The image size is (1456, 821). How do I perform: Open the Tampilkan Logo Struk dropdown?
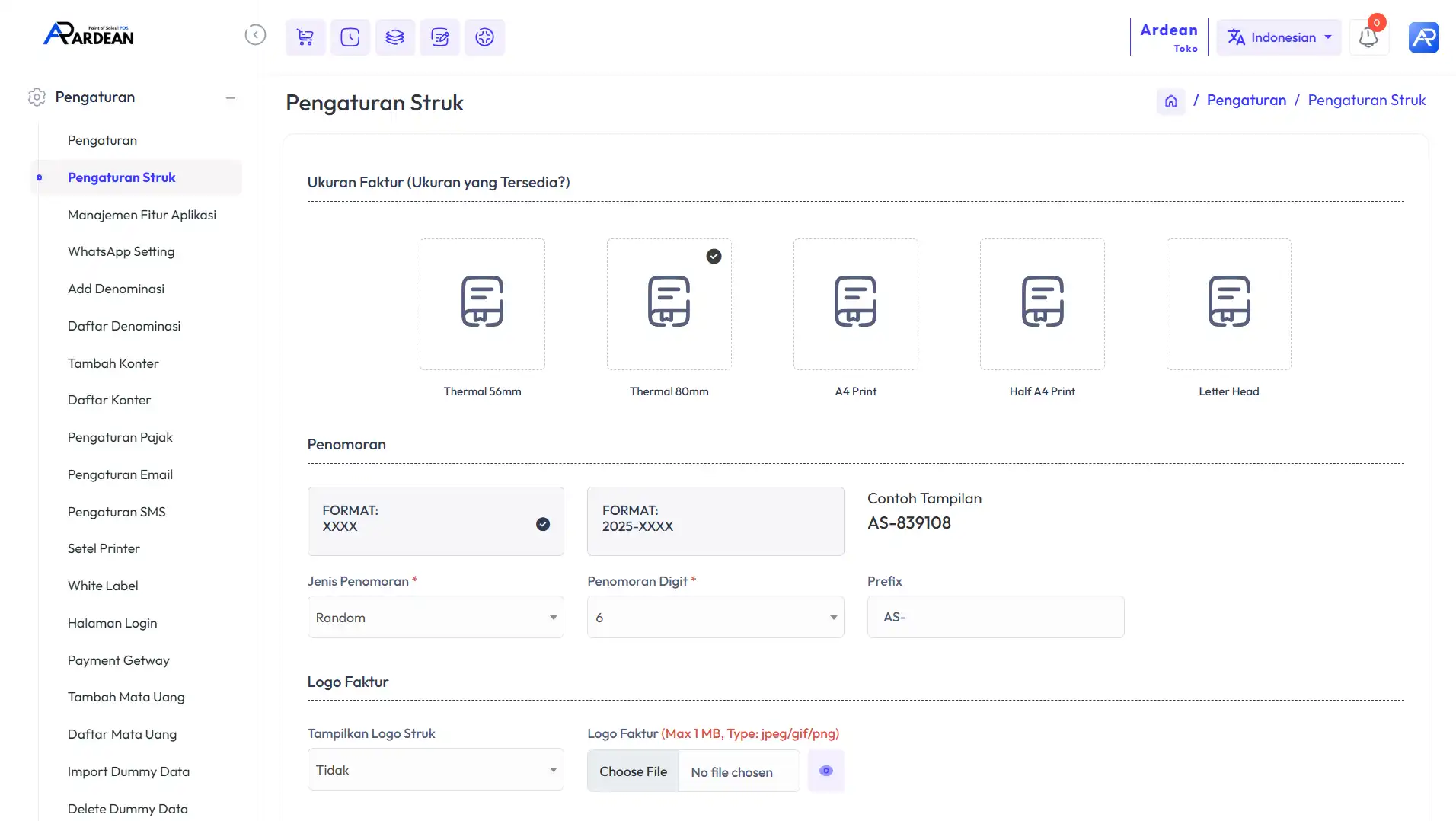[x=436, y=769]
